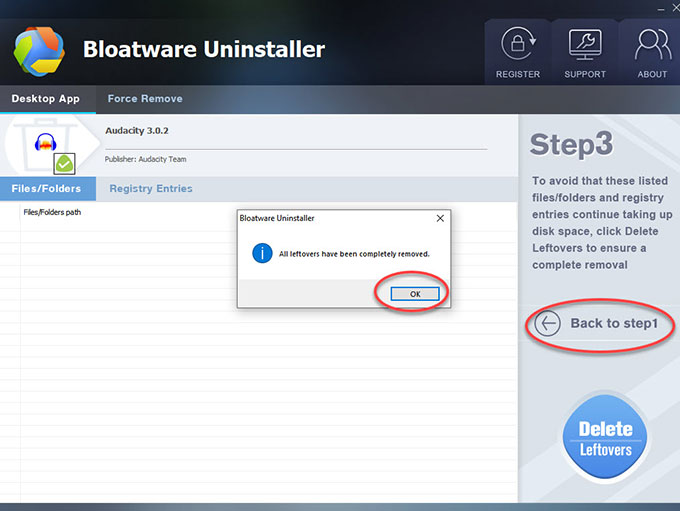This screenshot has height=511, width=680.
Task: Click the green checkmark badge
Action: 64,164
